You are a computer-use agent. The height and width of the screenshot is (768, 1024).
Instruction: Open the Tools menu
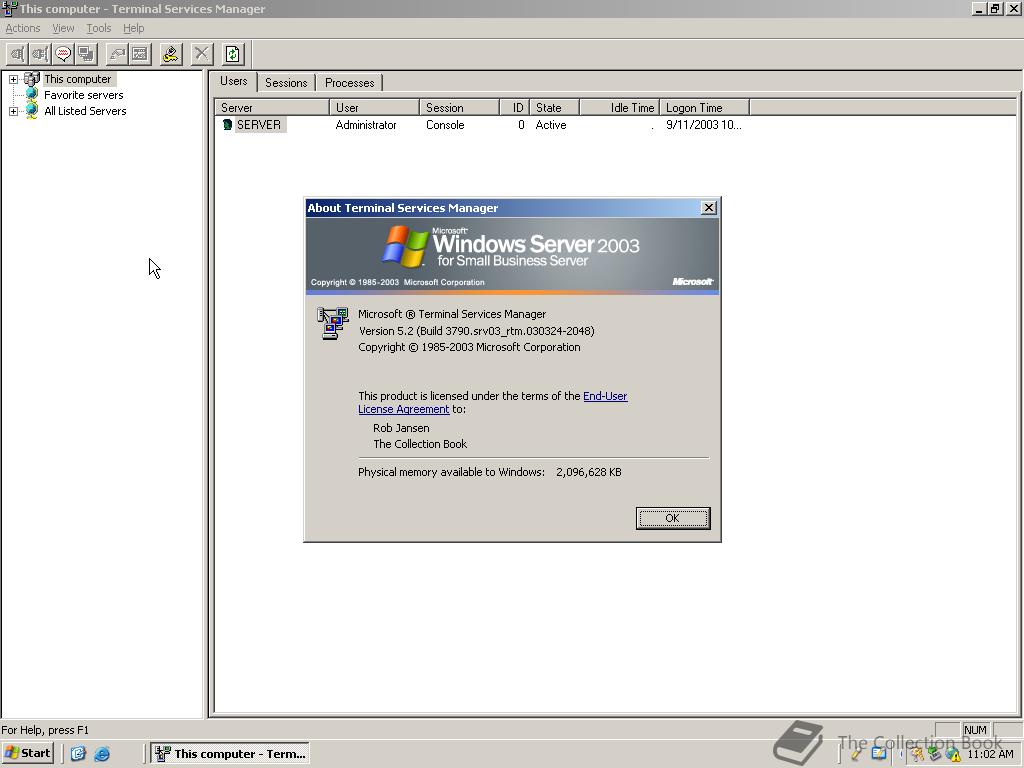(x=99, y=28)
